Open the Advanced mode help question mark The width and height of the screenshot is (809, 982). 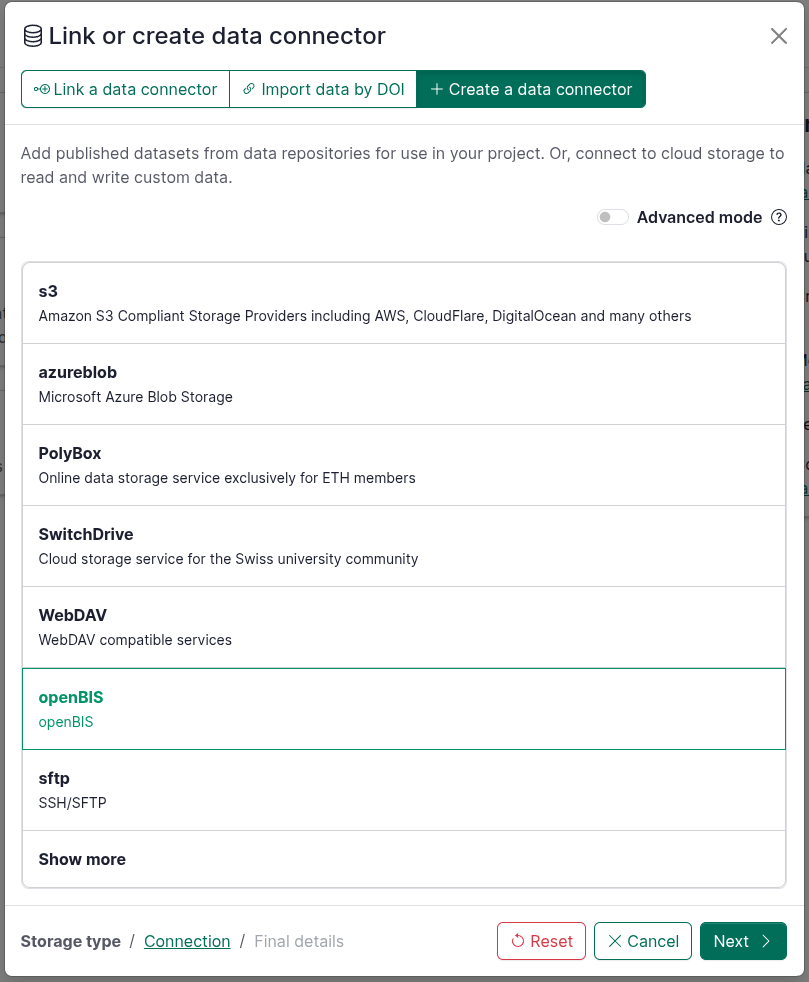pyautogui.click(x=778, y=217)
